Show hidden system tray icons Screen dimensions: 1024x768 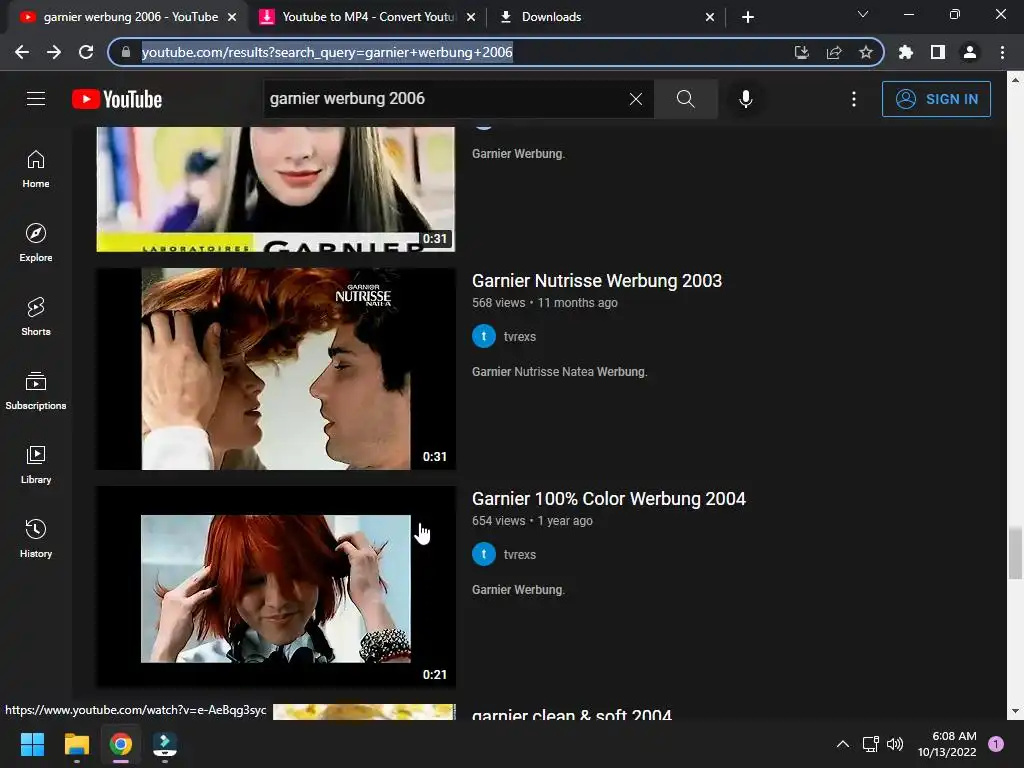[843, 744]
